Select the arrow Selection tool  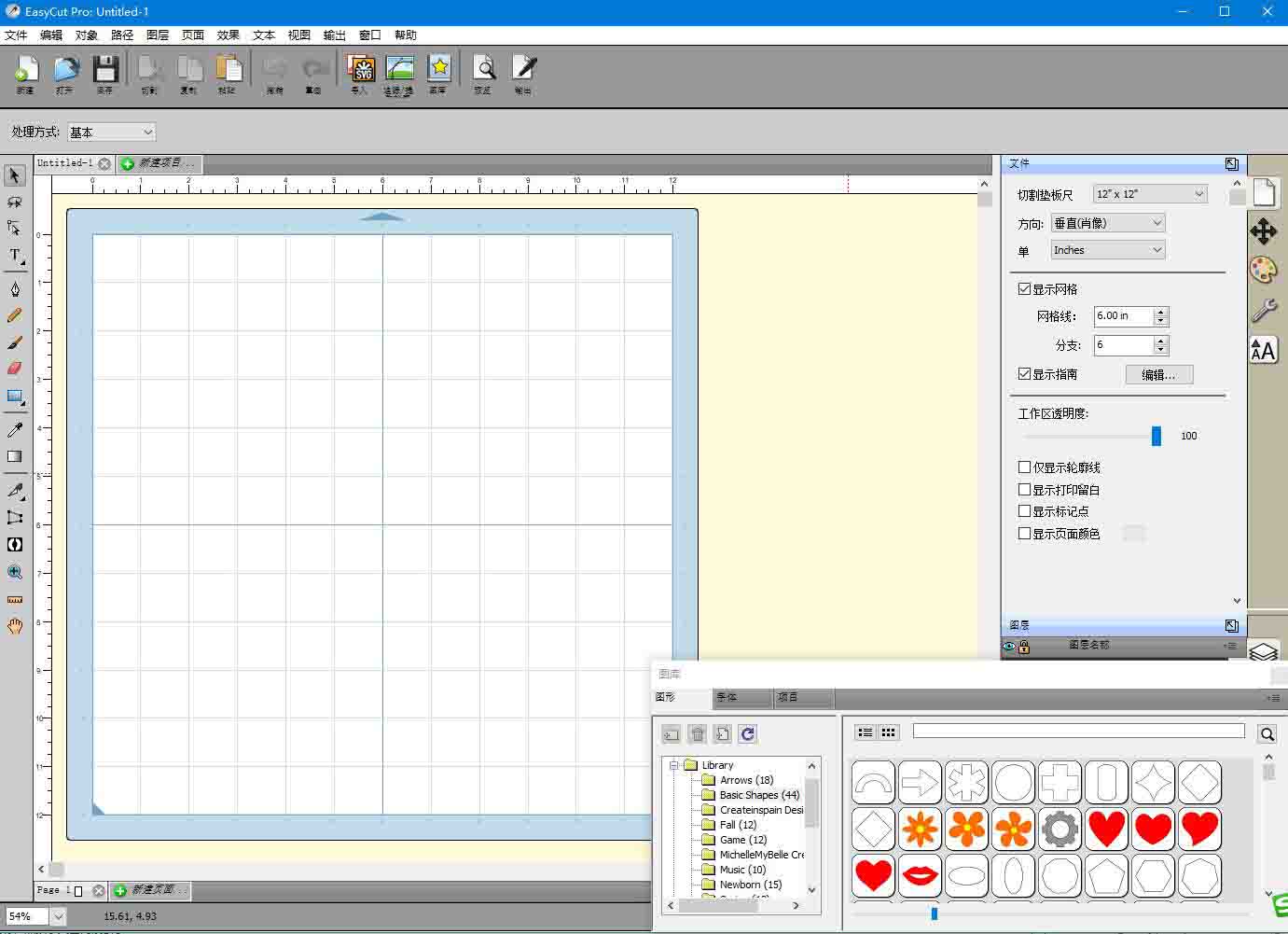point(15,175)
